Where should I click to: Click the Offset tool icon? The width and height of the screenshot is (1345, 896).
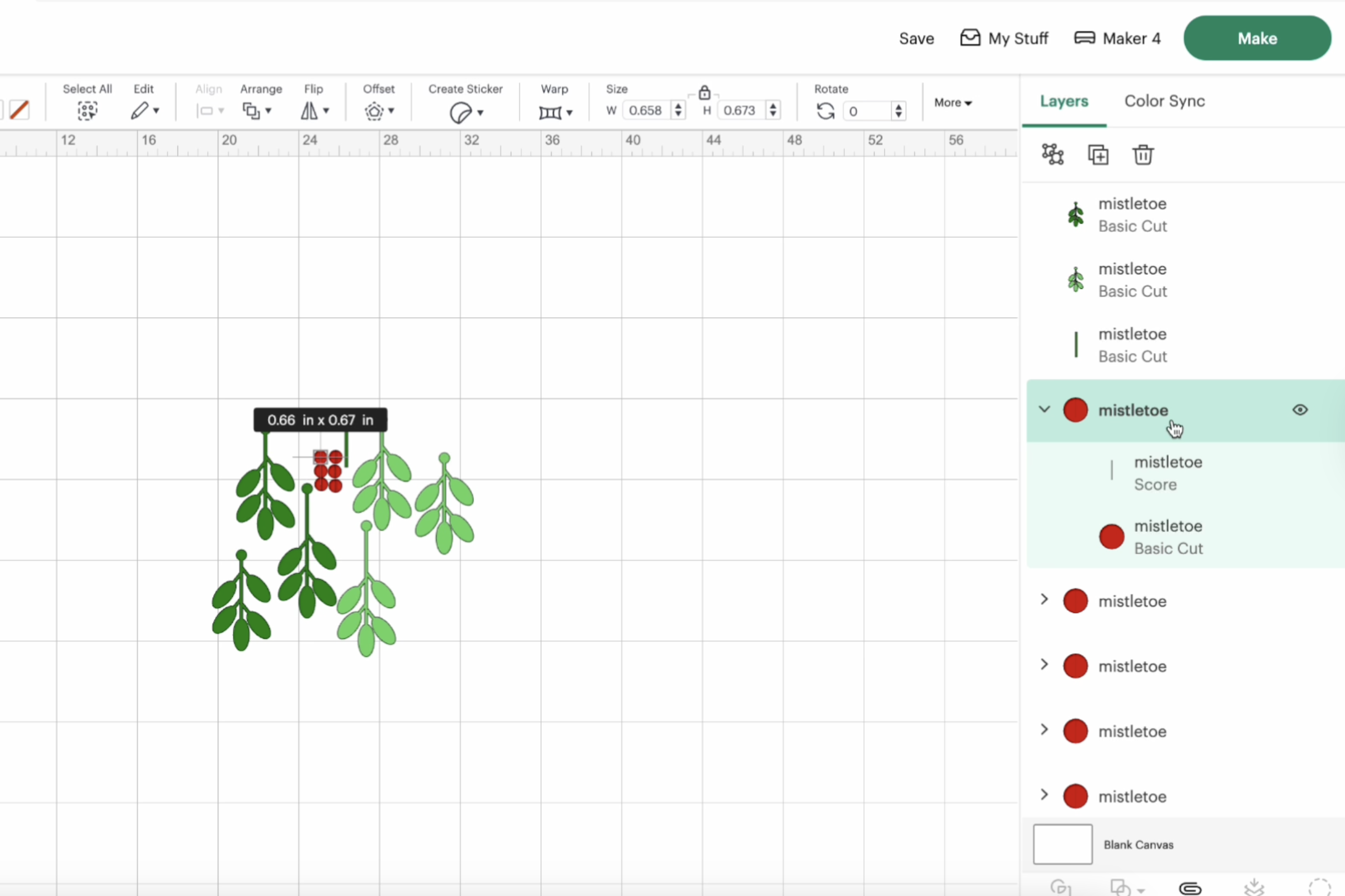click(x=374, y=111)
